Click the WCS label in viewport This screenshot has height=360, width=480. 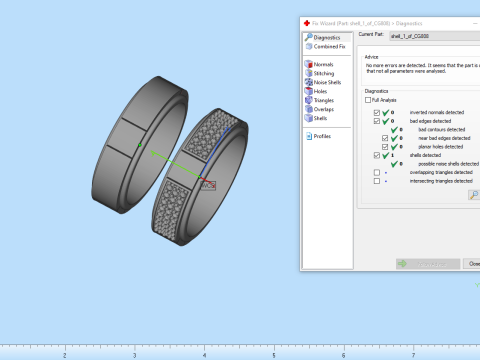208,186
